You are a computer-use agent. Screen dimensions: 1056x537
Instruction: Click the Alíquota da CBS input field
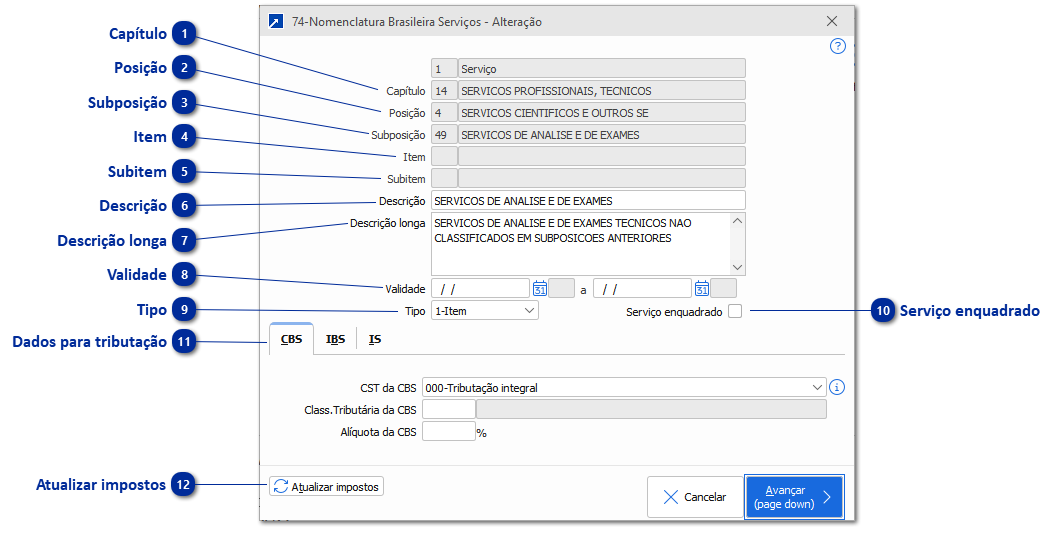point(448,432)
